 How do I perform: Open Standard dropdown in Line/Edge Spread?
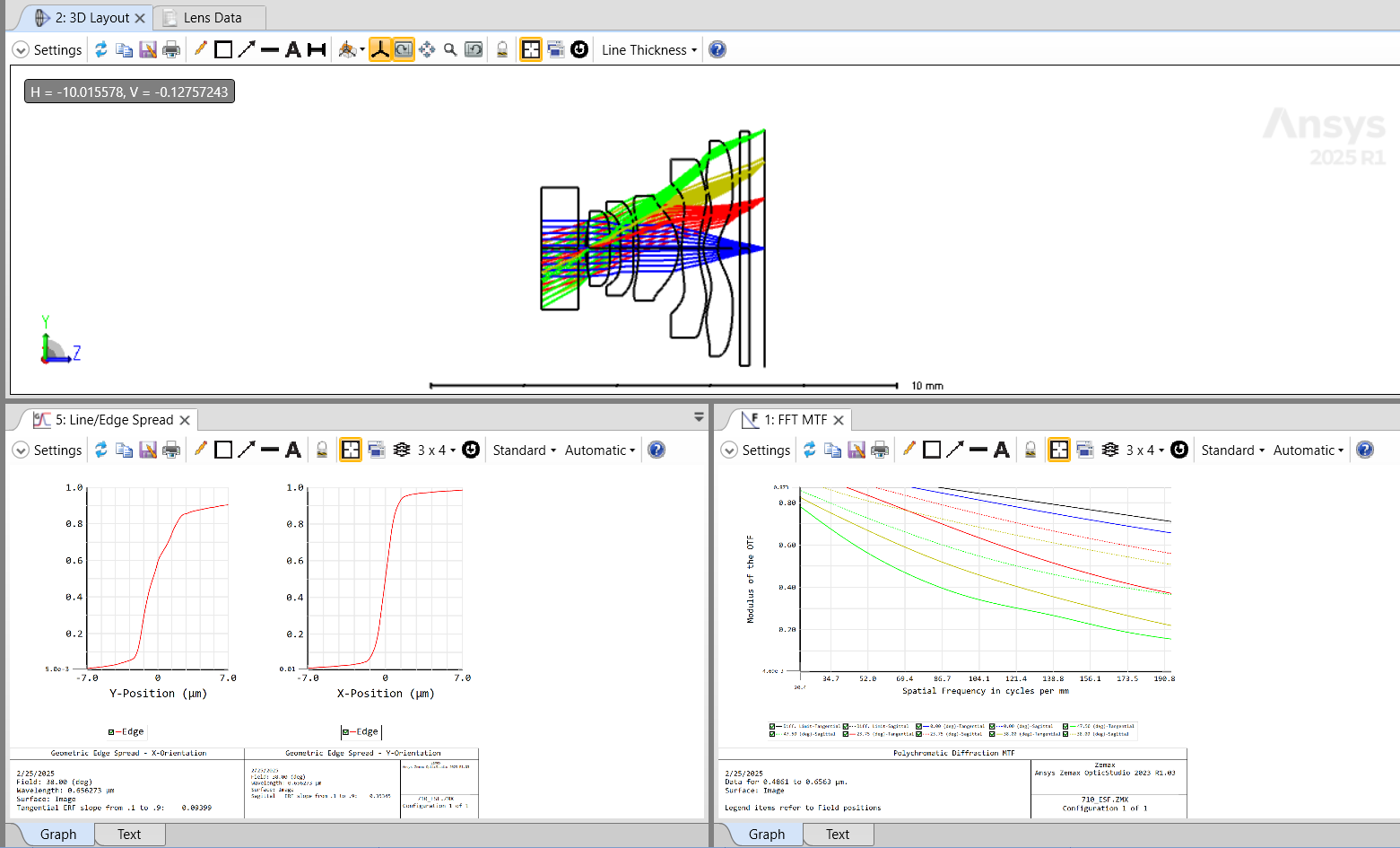pyautogui.click(x=525, y=450)
